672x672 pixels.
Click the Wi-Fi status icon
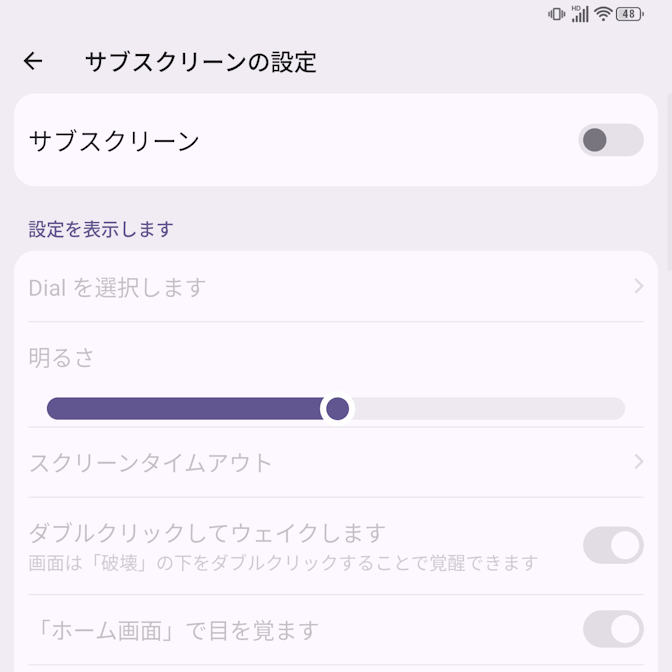coord(603,14)
